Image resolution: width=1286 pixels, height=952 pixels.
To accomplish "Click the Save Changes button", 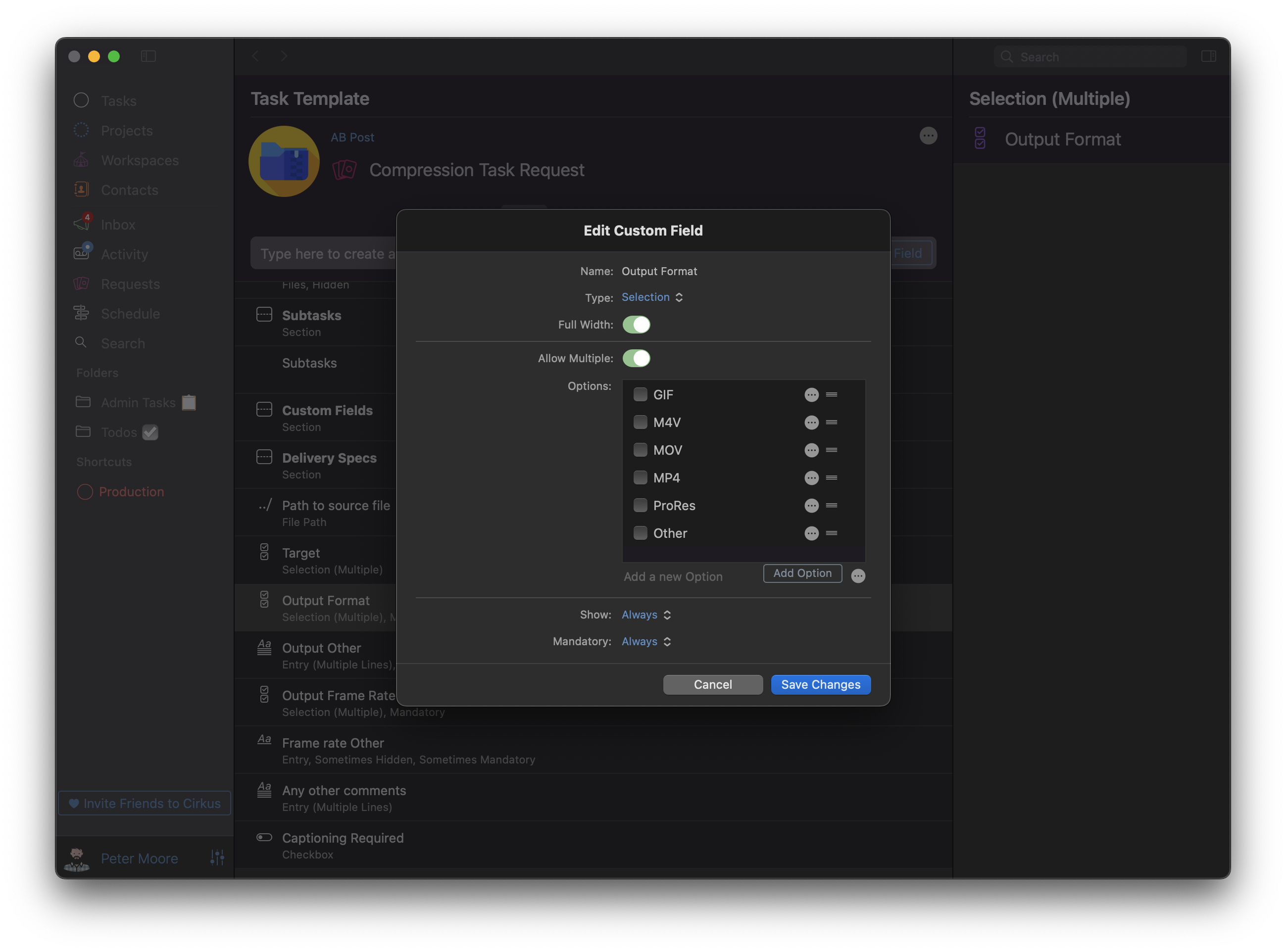I will pyautogui.click(x=820, y=685).
